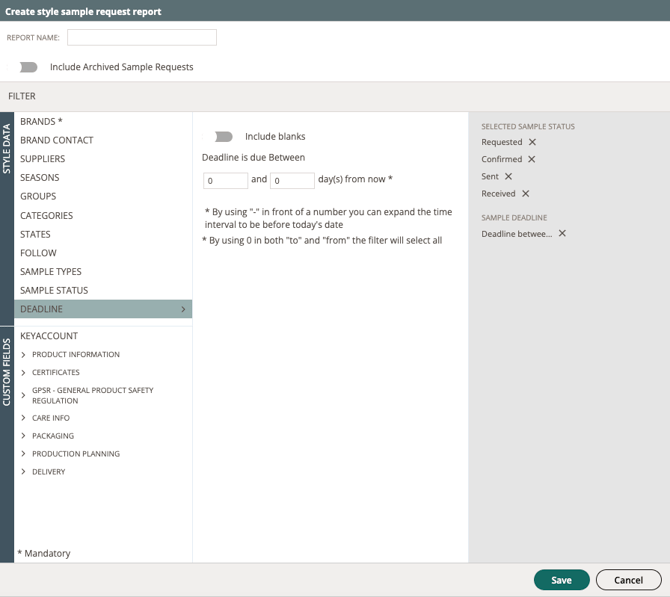The image size is (670, 597).
Task: Click the first deadline days input
Action: coord(225,181)
